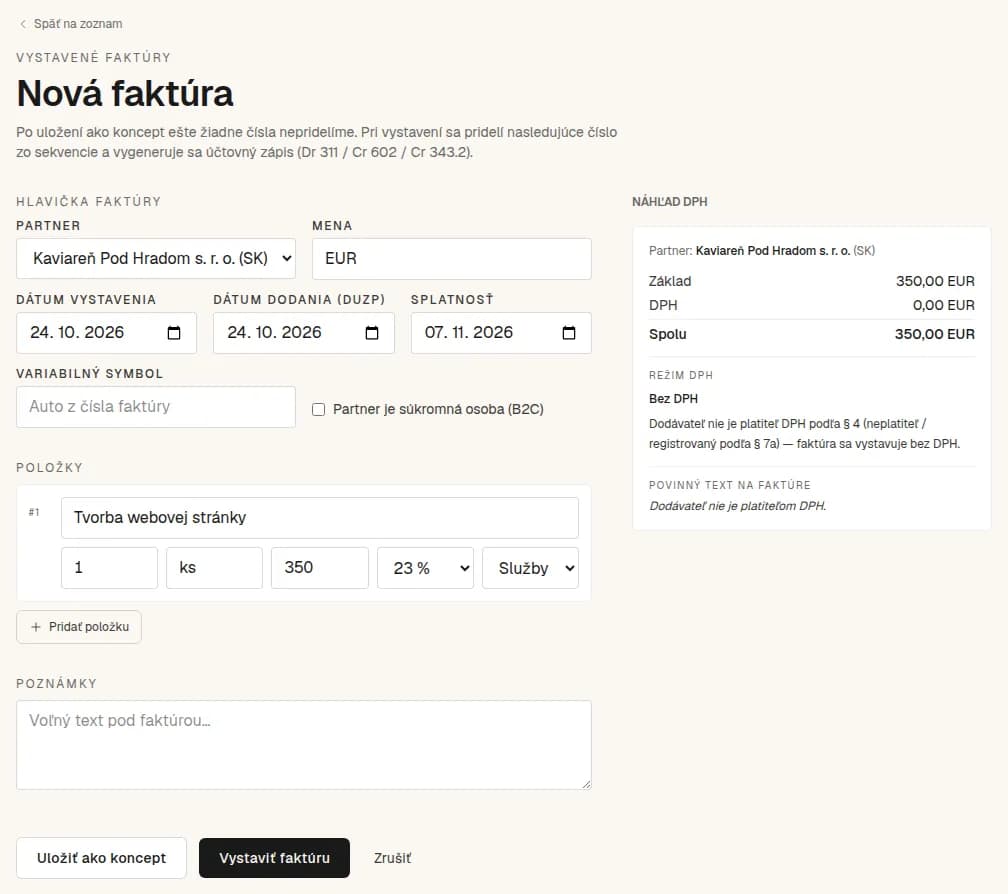Open the 23 % VAT rate dropdown
1008x894 pixels.
[x=425, y=568]
